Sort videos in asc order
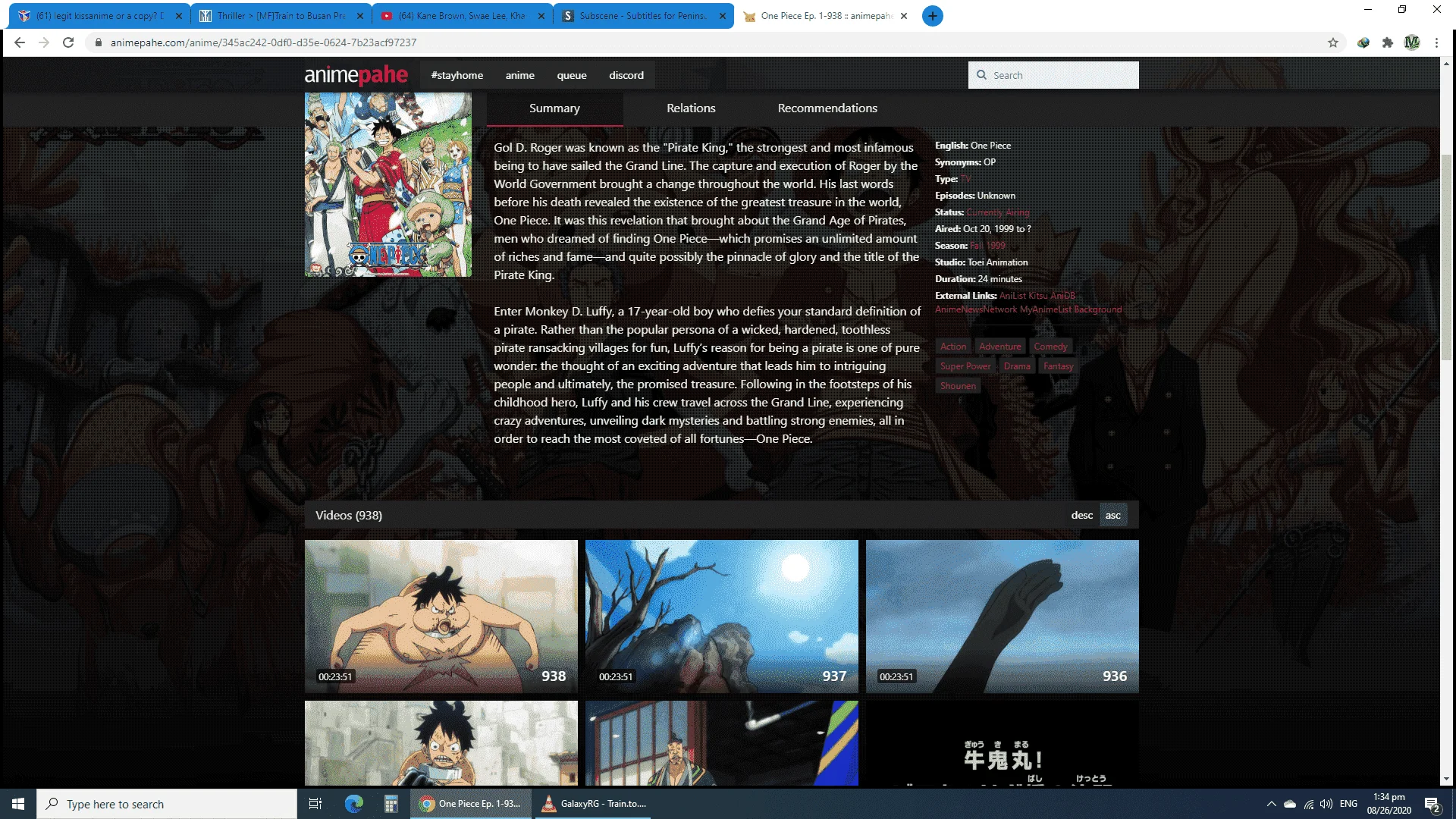 pos(1112,515)
